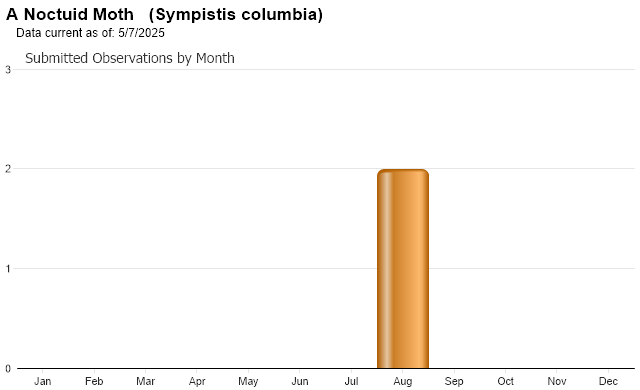Click the y-axis value 1
This screenshot has width=640, height=390.
(x=8, y=269)
